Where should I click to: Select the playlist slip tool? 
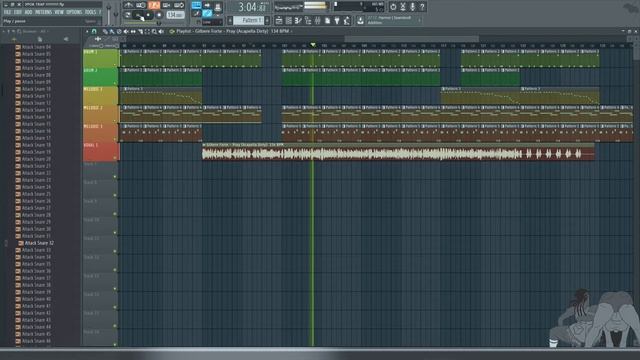tap(133, 31)
